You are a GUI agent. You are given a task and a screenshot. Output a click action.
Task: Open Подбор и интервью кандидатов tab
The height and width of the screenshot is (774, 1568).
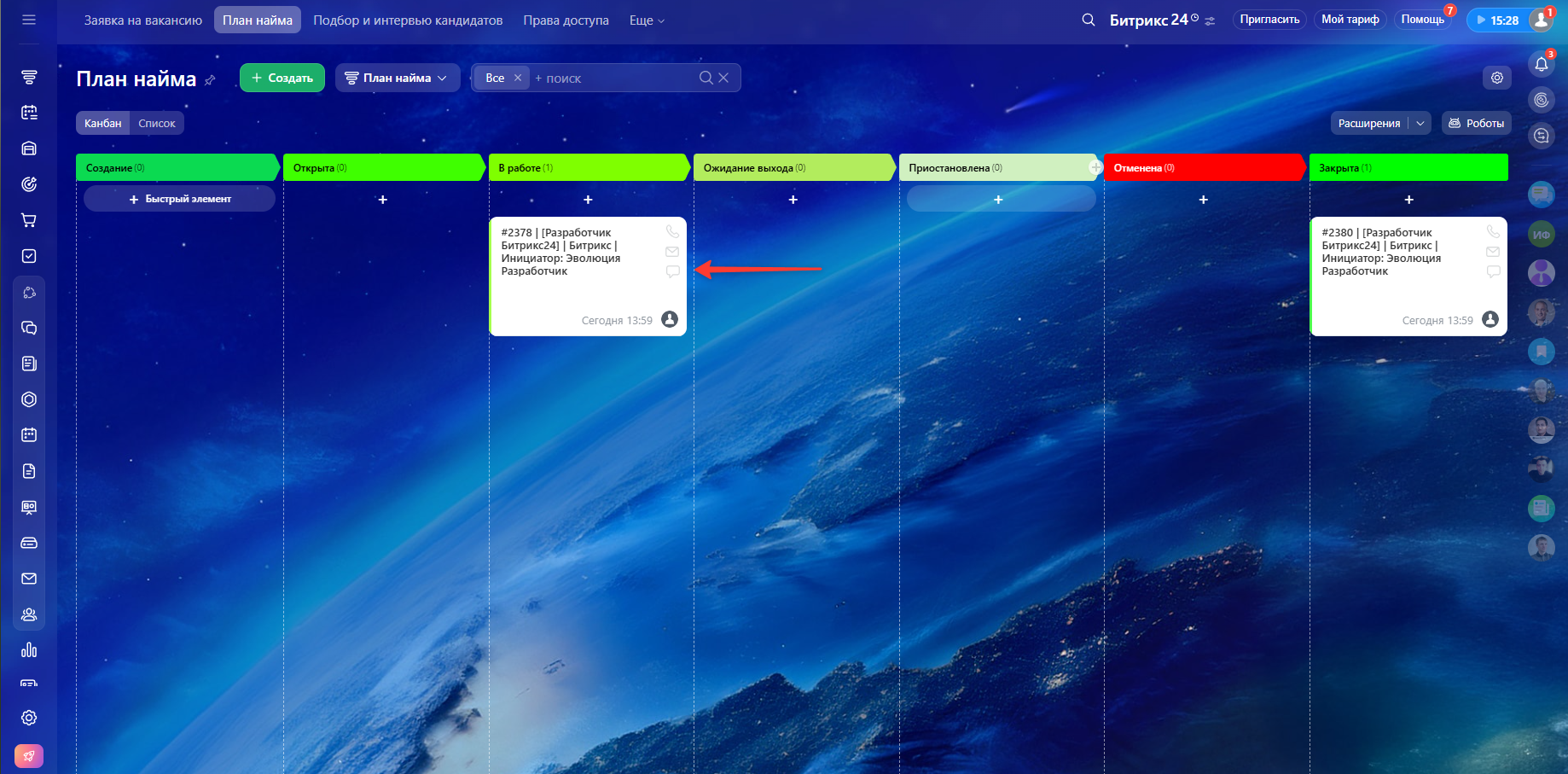pyautogui.click(x=408, y=20)
